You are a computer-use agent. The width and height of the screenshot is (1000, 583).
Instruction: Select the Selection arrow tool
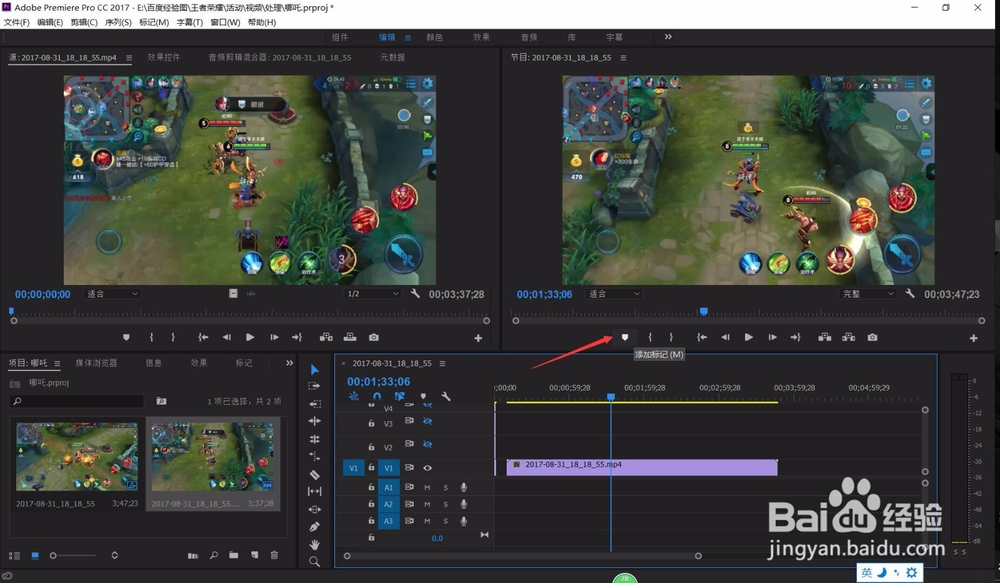(314, 370)
